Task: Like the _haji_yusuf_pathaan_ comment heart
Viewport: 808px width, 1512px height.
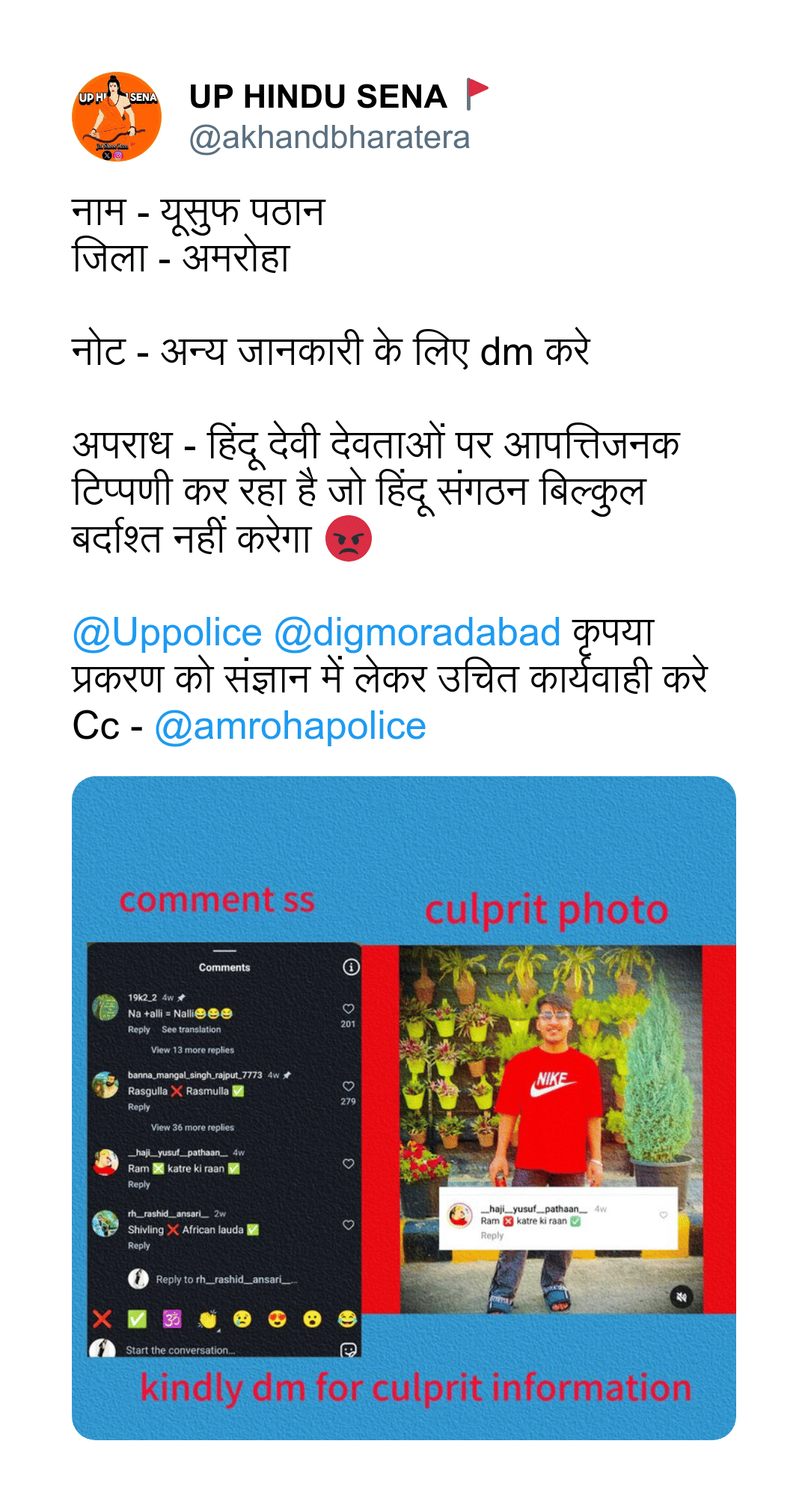Action: [348, 1164]
